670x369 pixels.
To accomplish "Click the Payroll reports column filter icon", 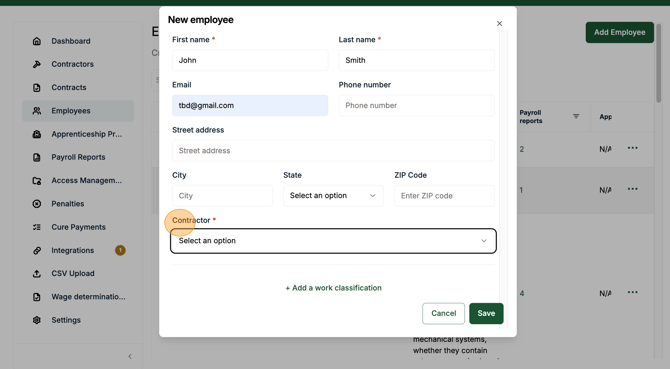I will [576, 116].
